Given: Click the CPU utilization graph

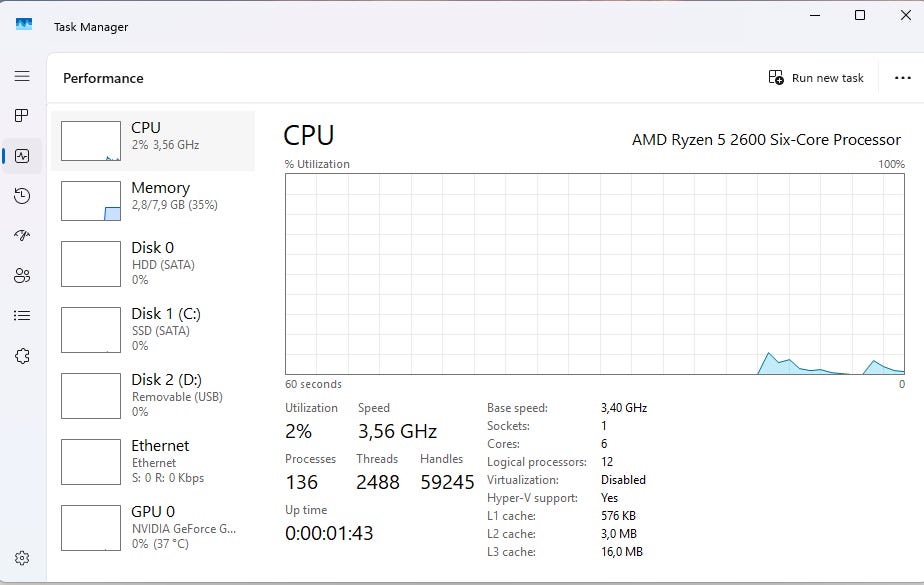Looking at the screenshot, I should coord(595,274).
